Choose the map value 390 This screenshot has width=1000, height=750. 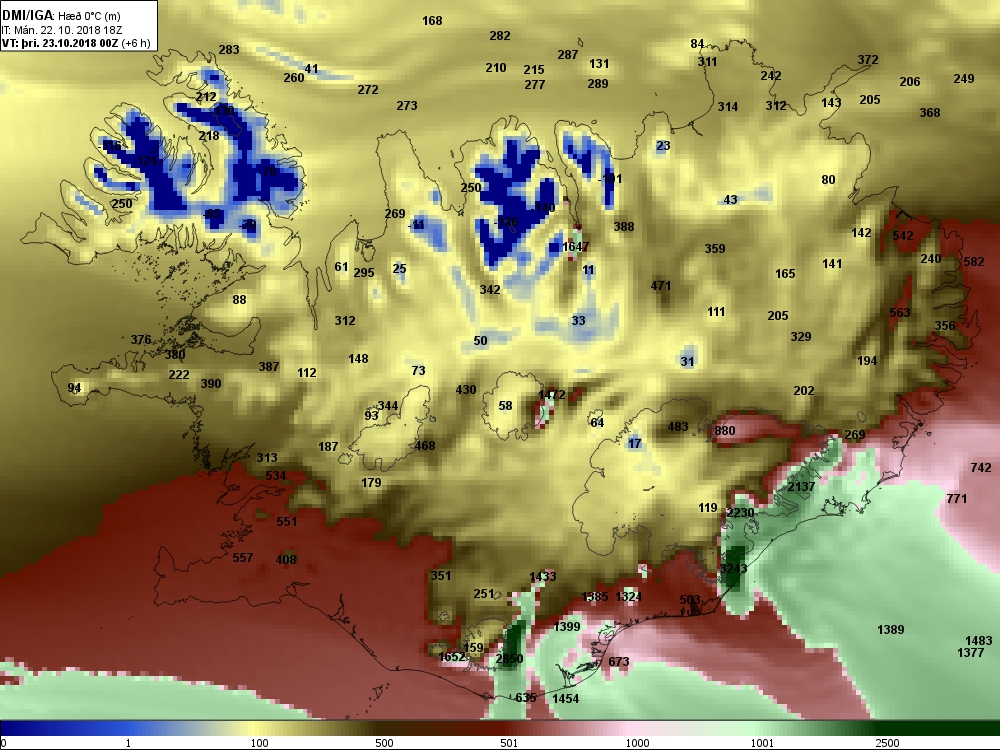coord(210,384)
